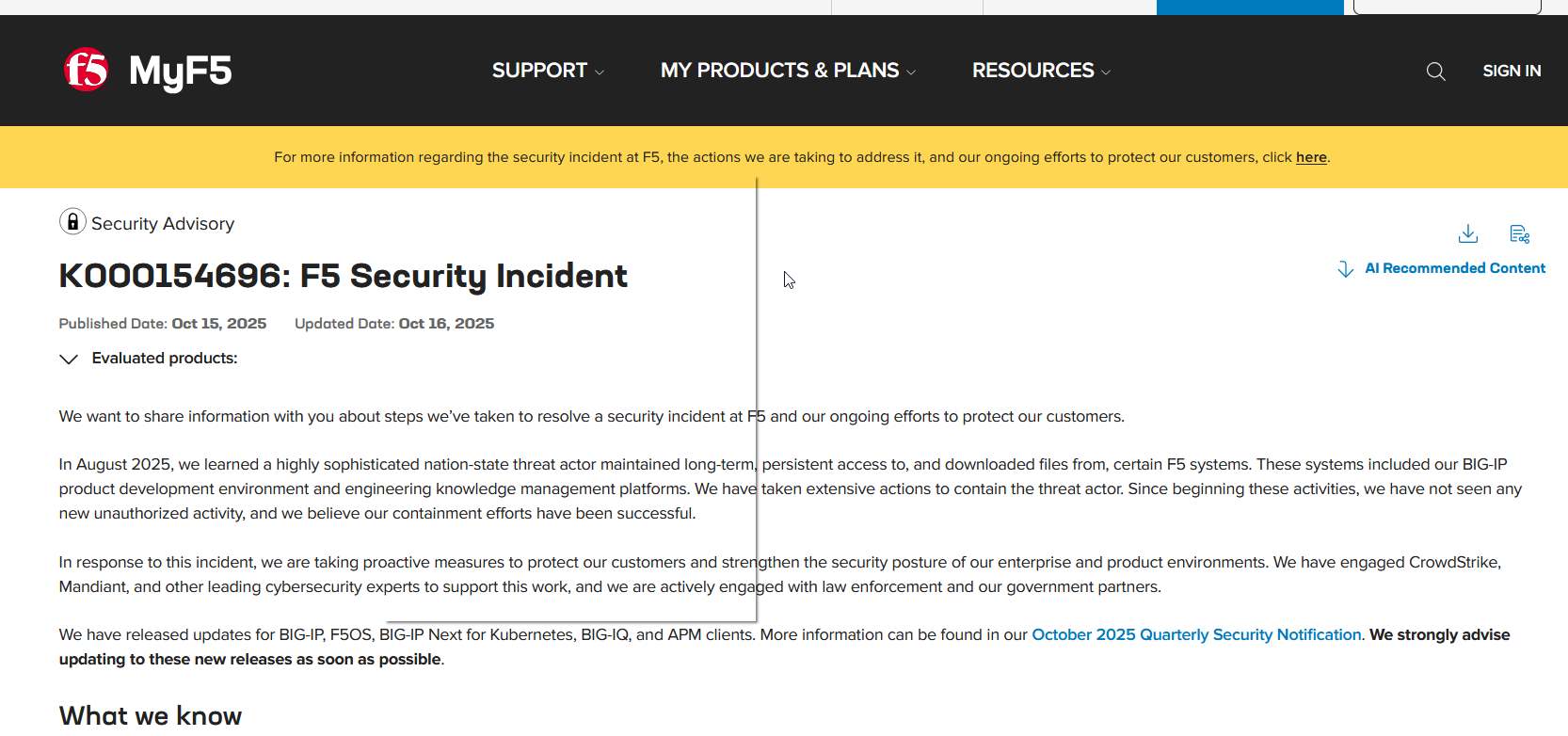Image resolution: width=1568 pixels, height=736 pixels.
Task: Follow the "here" link in yellow banner
Action: [1311, 157]
